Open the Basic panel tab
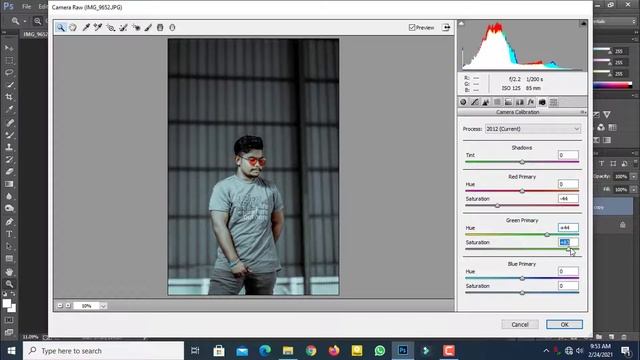The height and width of the screenshot is (360, 640). [463, 102]
